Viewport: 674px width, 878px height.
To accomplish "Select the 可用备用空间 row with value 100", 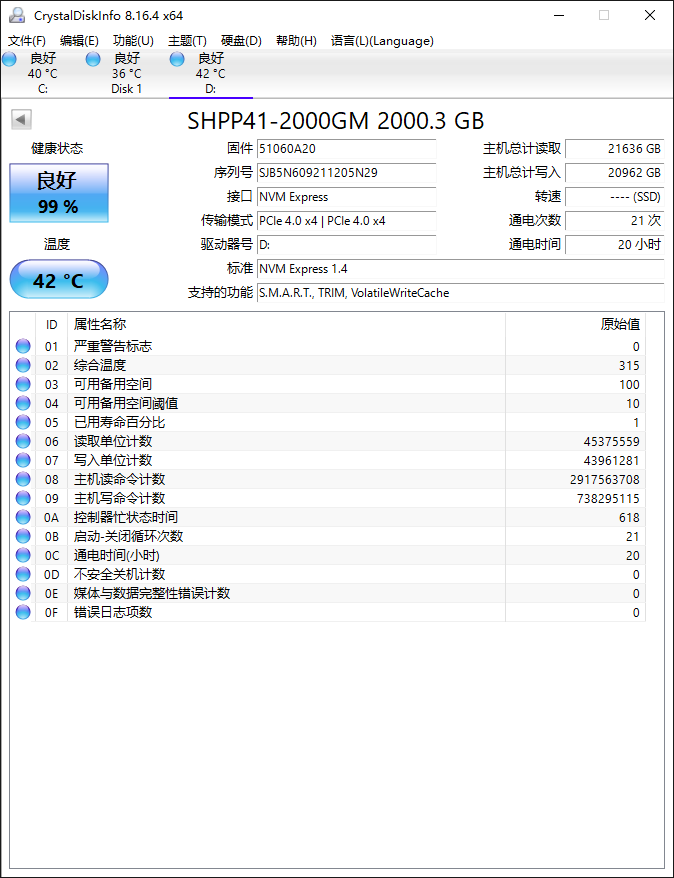I will [x=328, y=385].
